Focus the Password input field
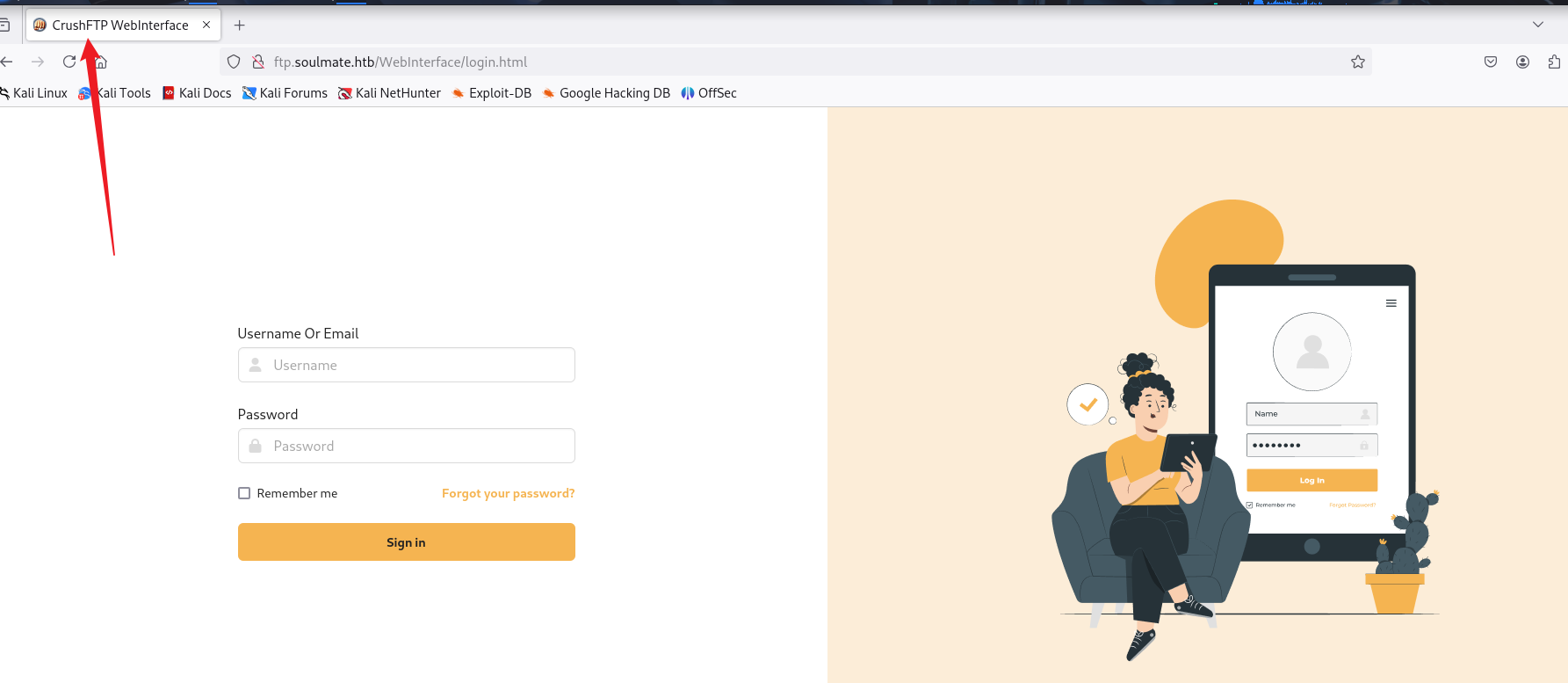The width and height of the screenshot is (1568, 683). [x=407, y=446]
